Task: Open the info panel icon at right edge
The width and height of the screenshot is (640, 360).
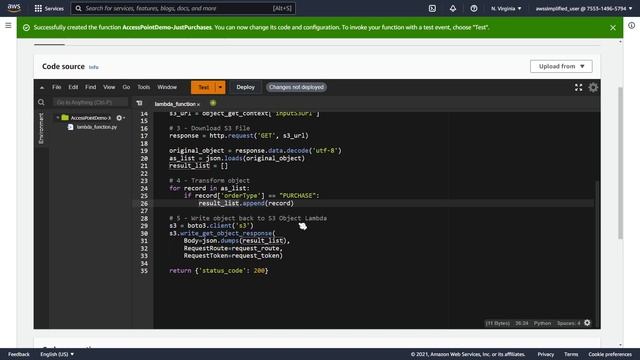Action: 631,25
